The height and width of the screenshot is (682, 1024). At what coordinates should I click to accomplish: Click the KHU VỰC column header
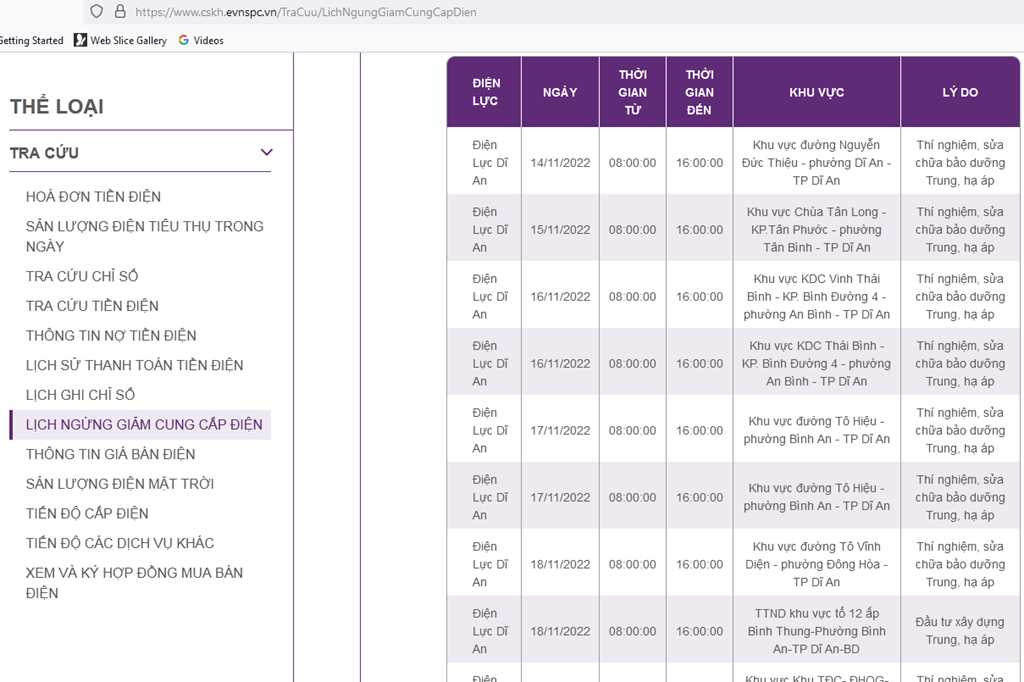816,92
